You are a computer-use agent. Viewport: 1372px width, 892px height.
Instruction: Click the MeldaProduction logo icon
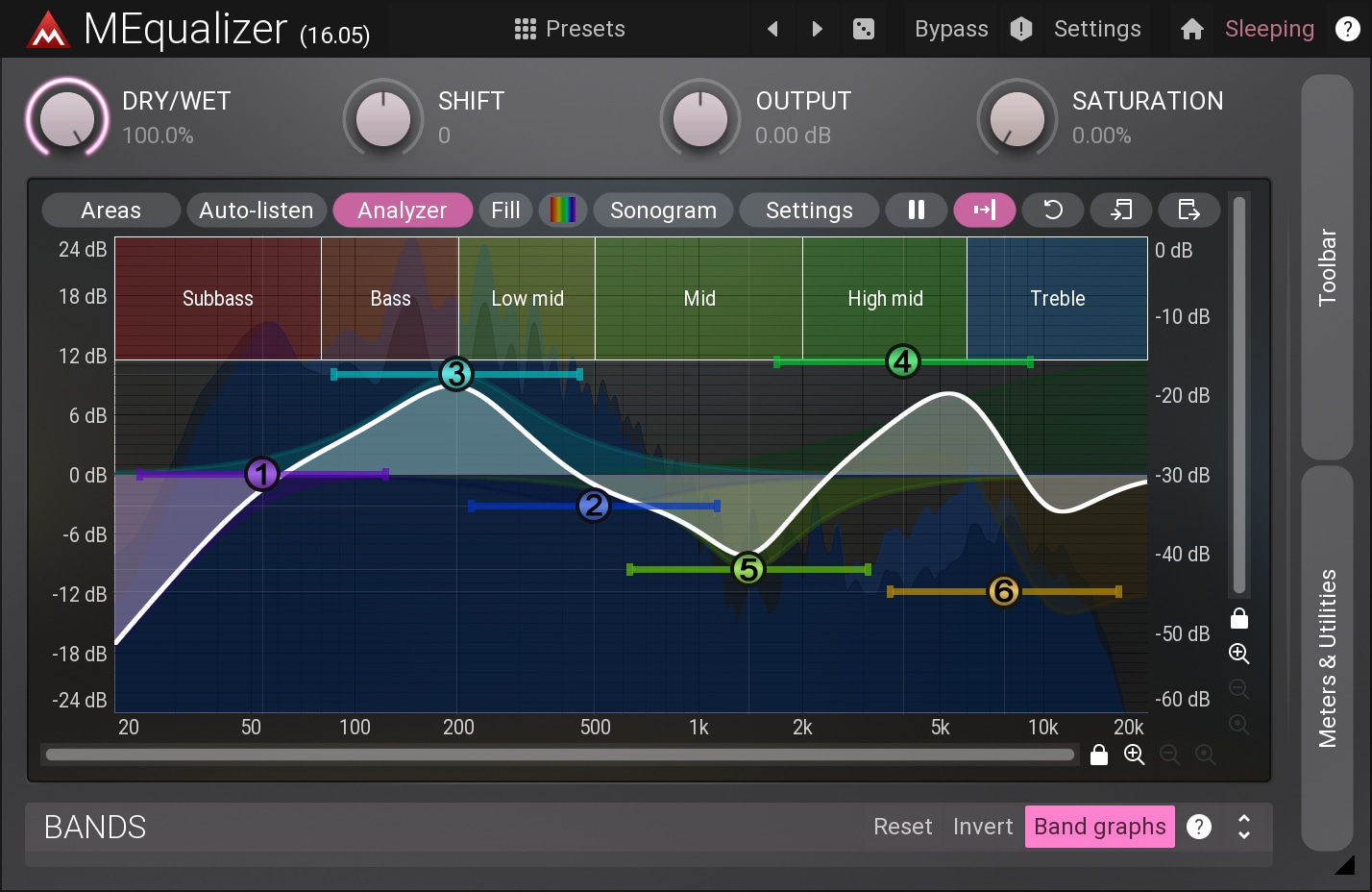[48, 30]
